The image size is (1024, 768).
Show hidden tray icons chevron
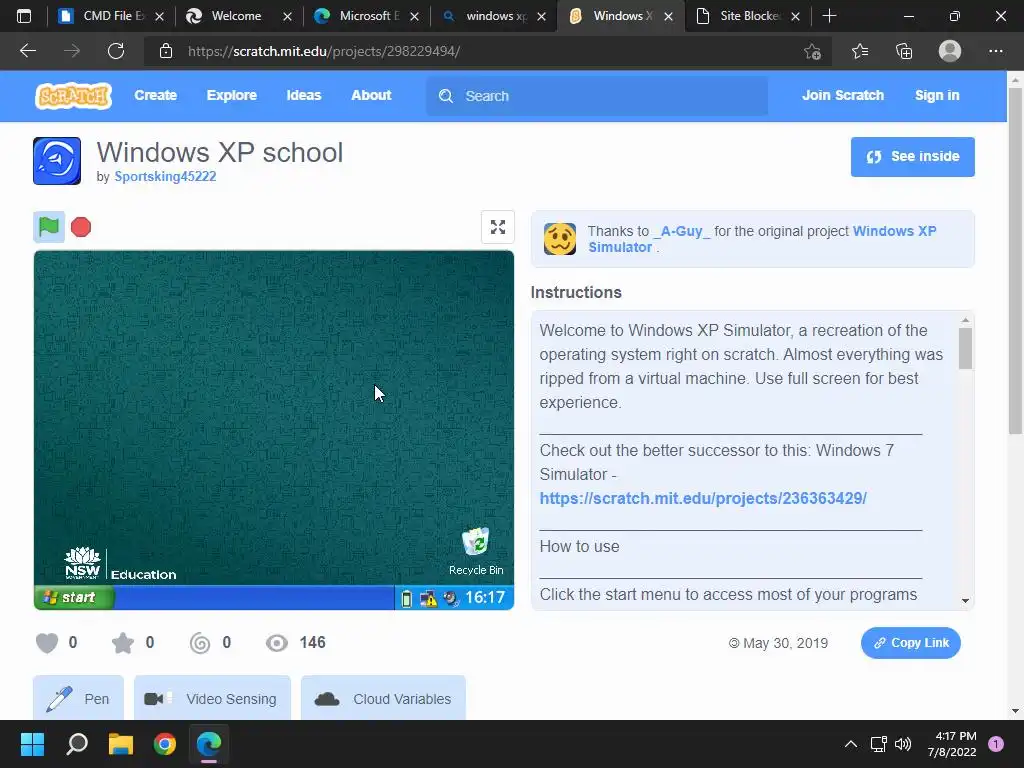tap(850, 744)
